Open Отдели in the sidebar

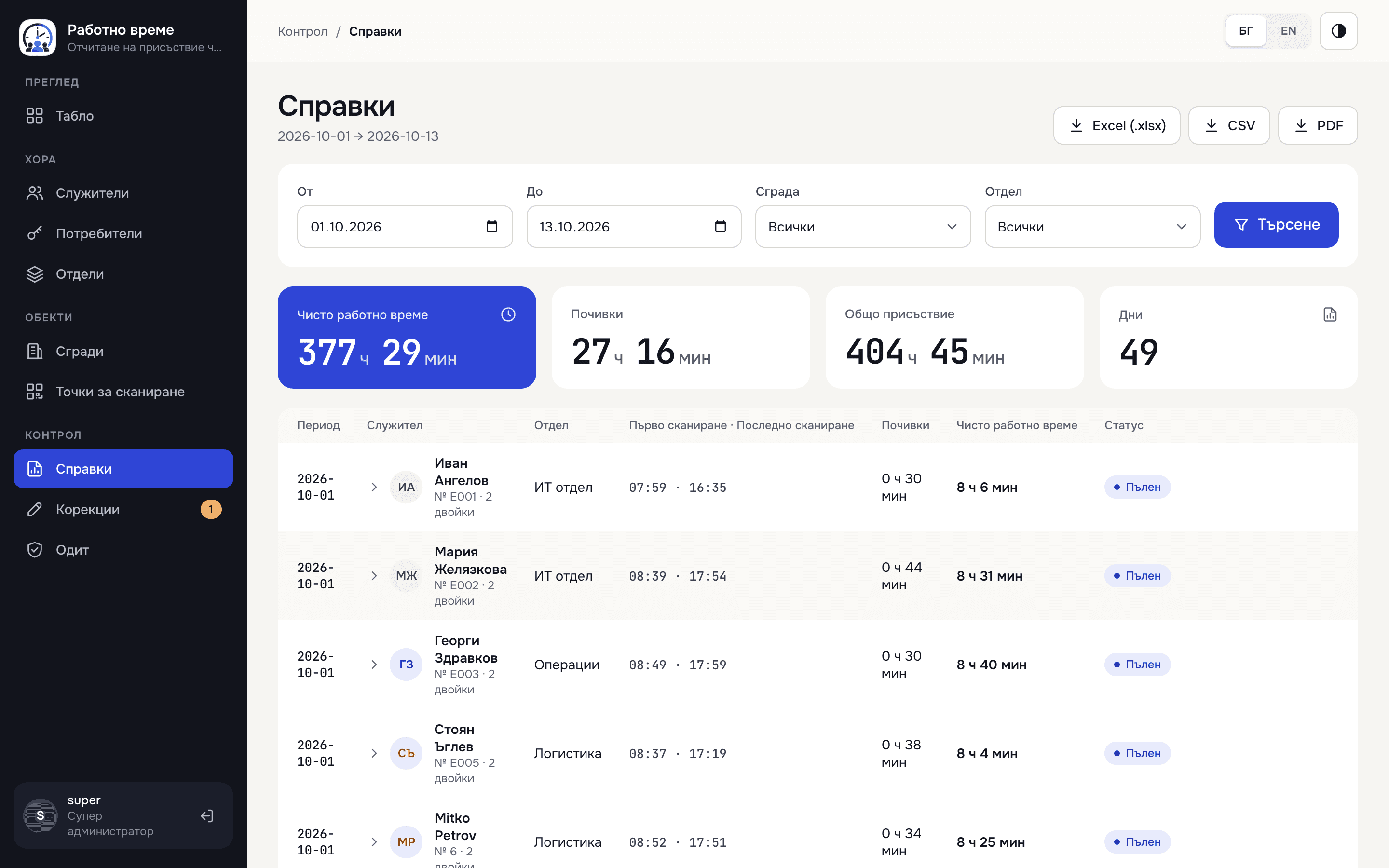pyautogui.click(x=123, y=274)
